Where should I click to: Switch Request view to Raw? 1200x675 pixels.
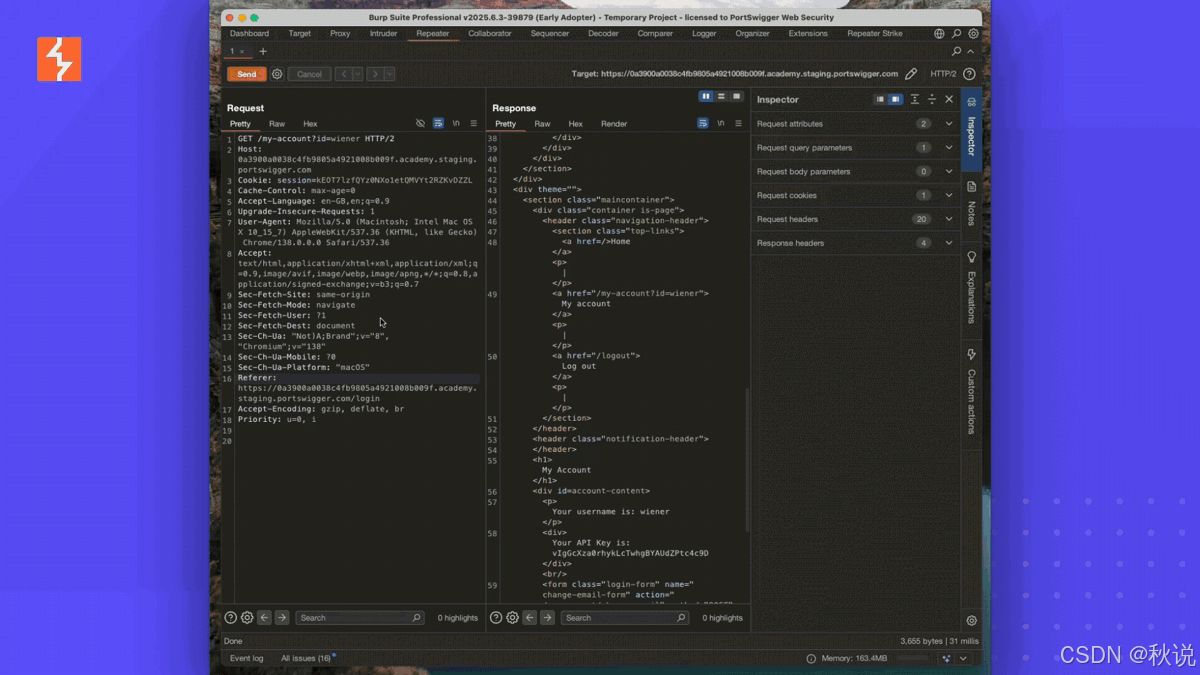pos(277,124)
